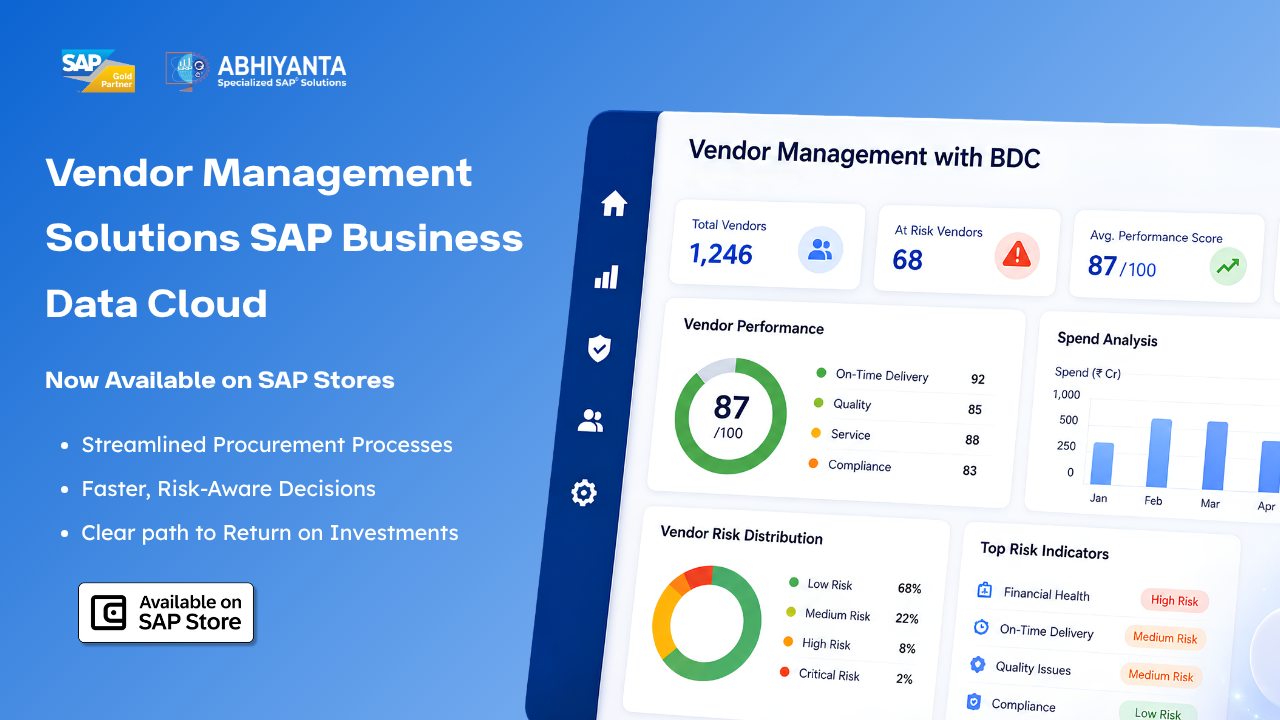Click the "Spend (₹ Cr)" axis label
1280x720 pixels.
tap(1087, 373)
